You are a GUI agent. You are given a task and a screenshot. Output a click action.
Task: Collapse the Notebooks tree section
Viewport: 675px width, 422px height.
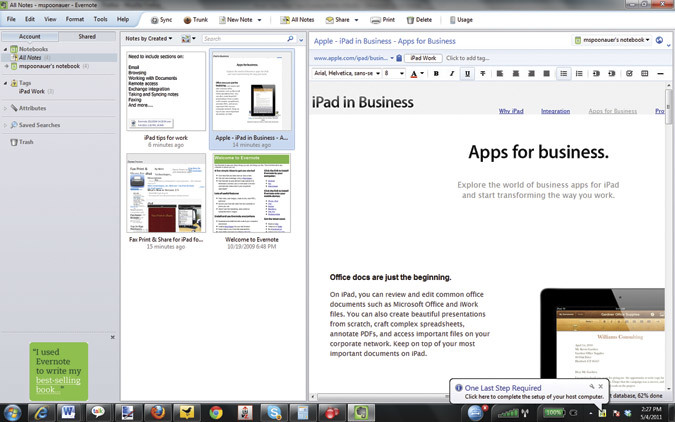coord(6,49)
